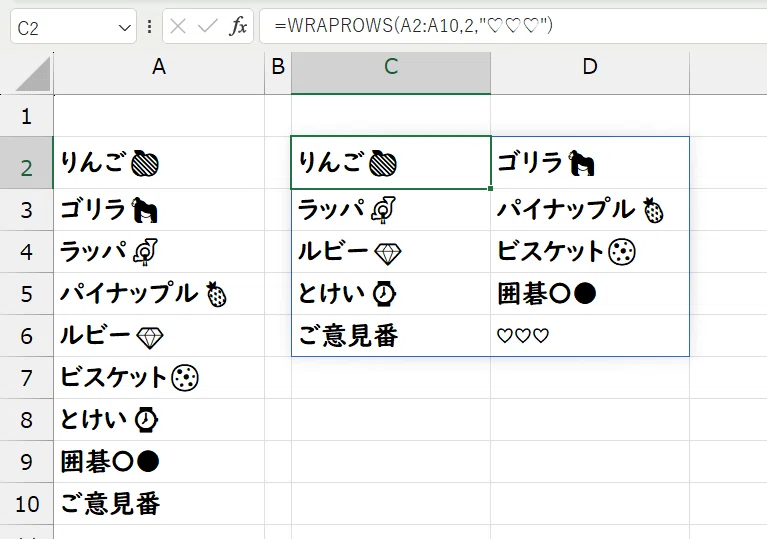Confirm the formula with checkmark icon
The width and height of the screenshot is (767, 539).
[207, 26]
